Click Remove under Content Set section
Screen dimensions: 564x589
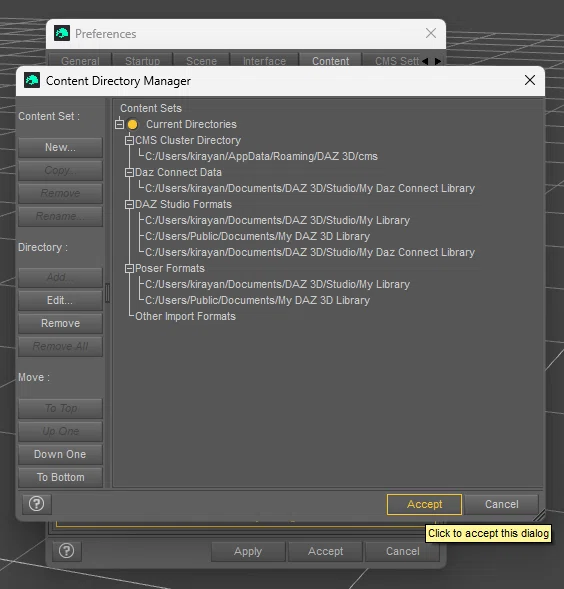coord(60,193)
